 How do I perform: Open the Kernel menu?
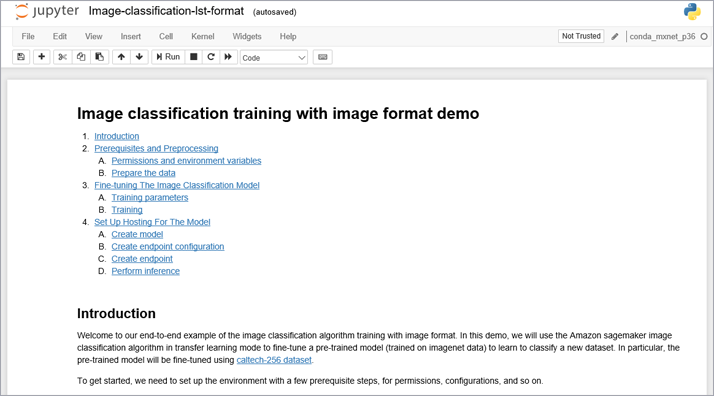coord(203,36)
